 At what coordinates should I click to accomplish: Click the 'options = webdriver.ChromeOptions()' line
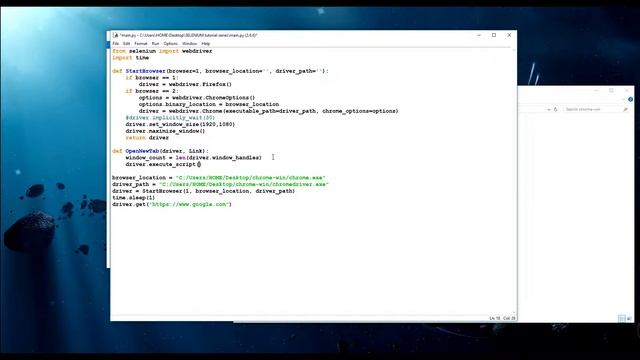[x=197, y=98]
